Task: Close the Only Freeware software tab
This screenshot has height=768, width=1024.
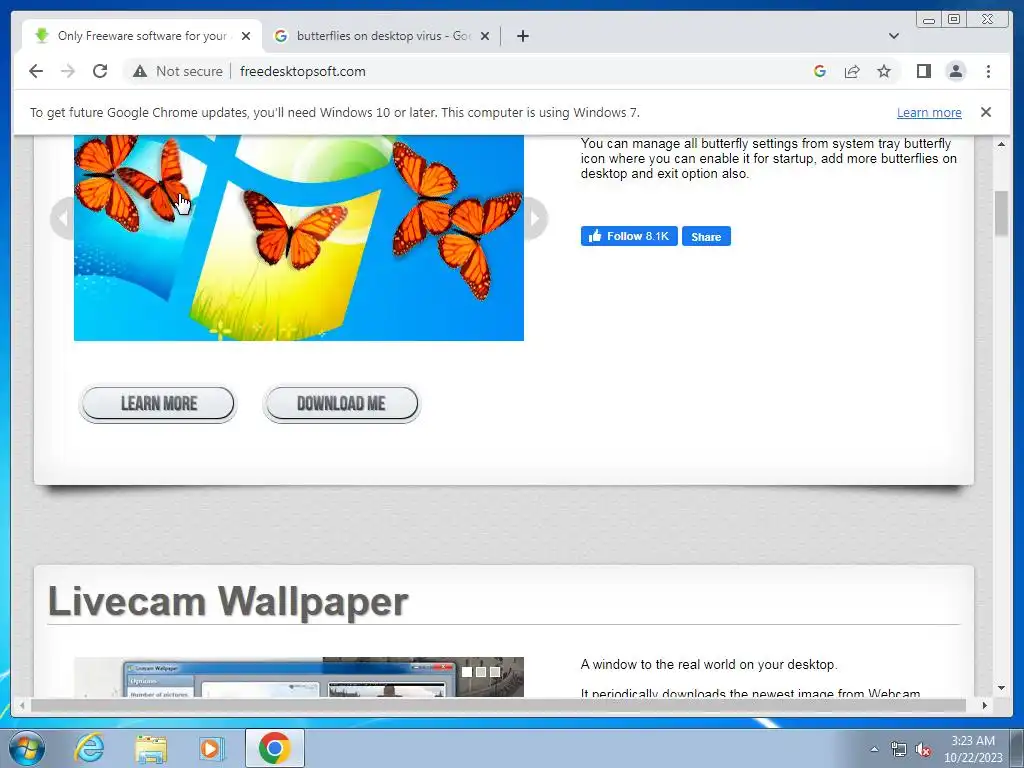Action: tap(246, 36)
